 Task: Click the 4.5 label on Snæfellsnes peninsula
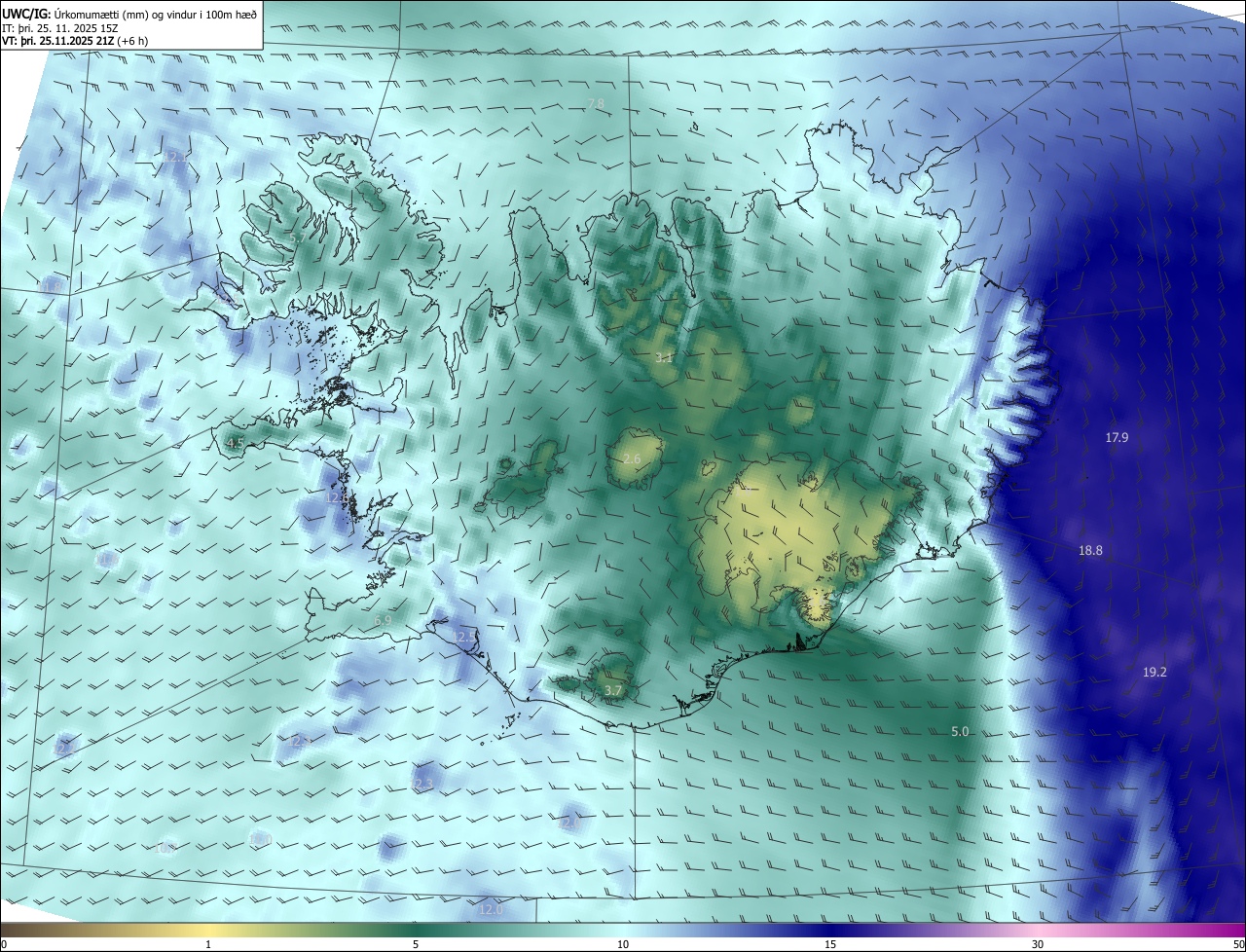(235, 444)
